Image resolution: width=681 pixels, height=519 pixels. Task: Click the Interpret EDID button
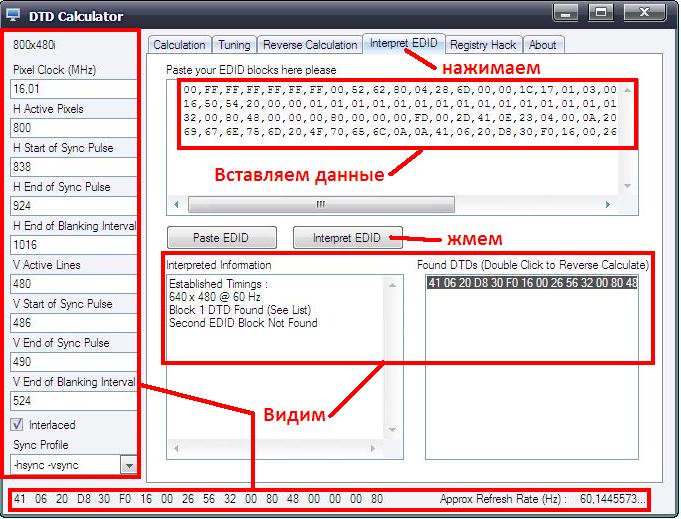point(347,238)
